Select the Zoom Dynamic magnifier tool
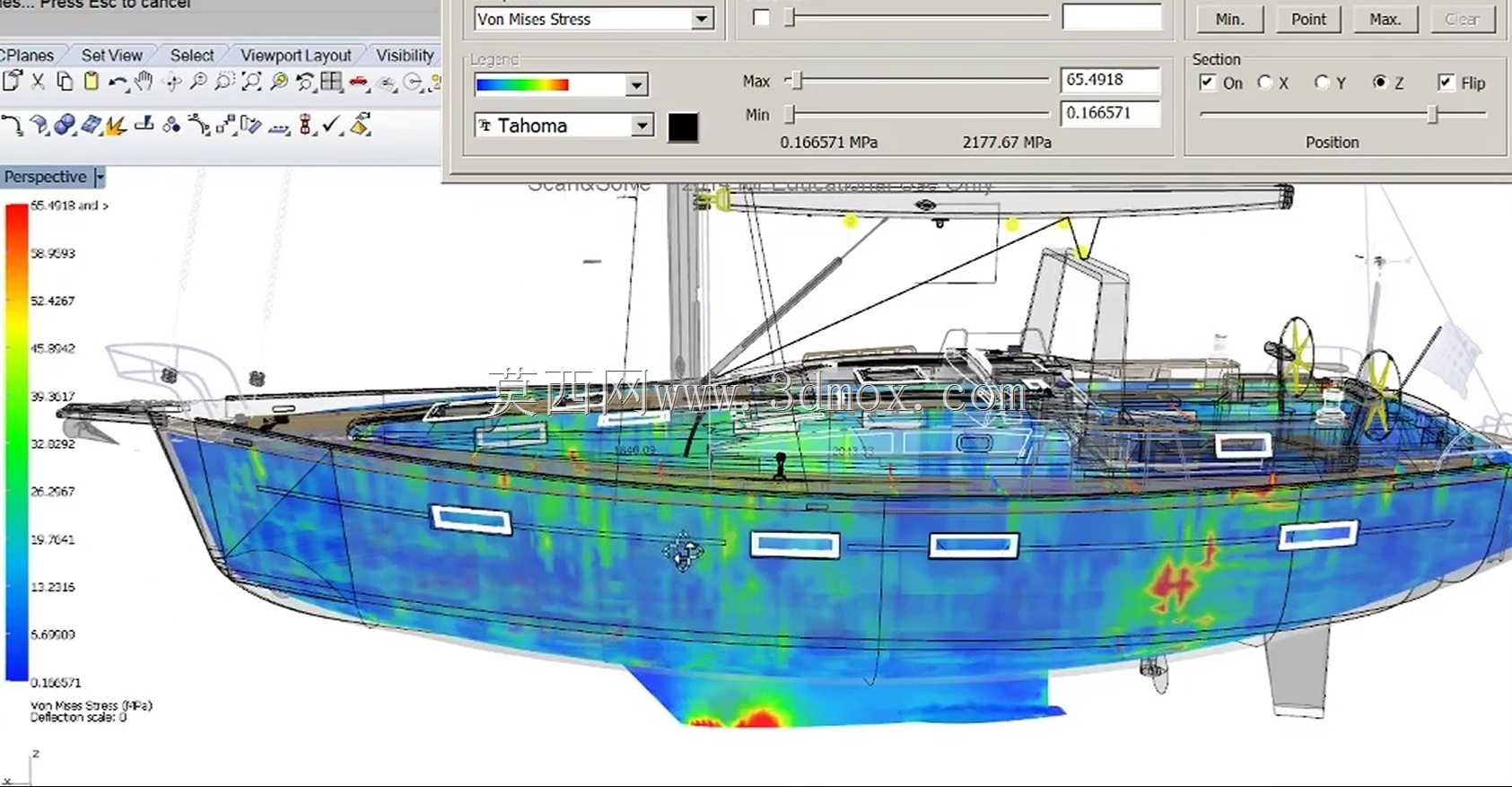Screen dimensions: 1512x787 click(x=198, y=82)
